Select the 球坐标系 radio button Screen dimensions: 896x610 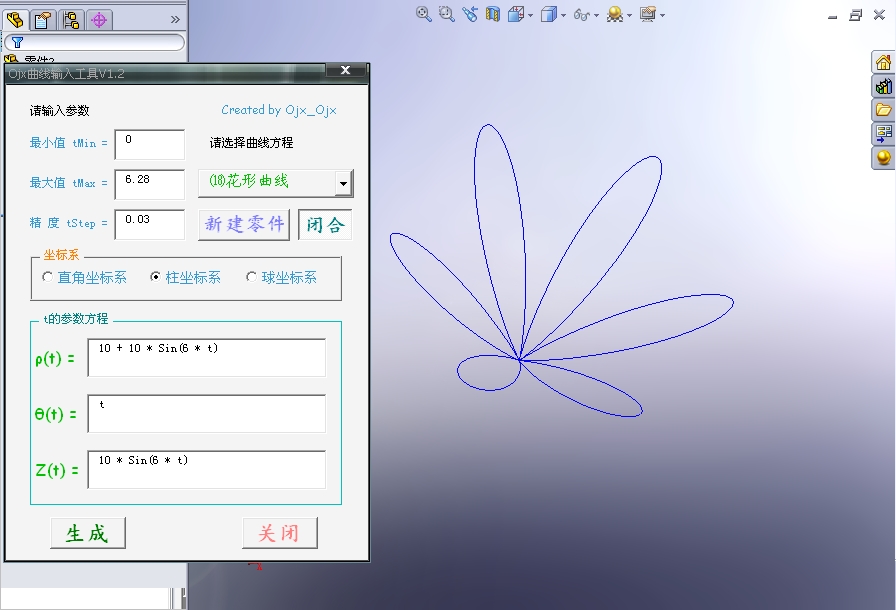click(x=251, y=277)
